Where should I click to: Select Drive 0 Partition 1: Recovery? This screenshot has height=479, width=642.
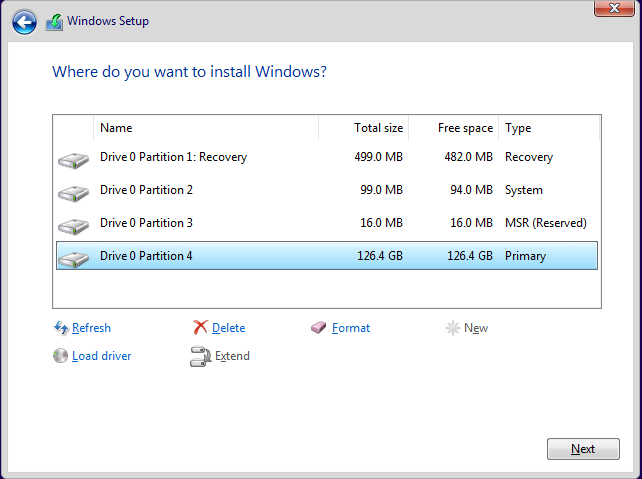[x=327, y=157]
